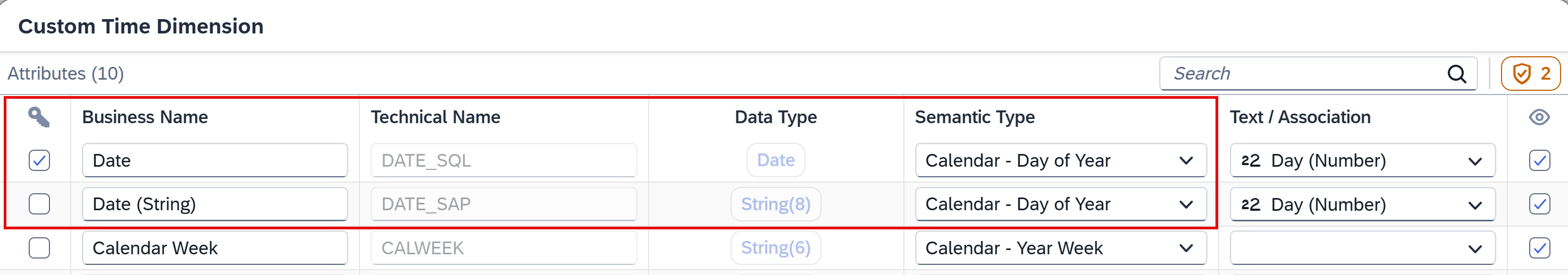The height and width of the screenshot is (275, 1568).
Task: Check the key checkbox for Date (String)
Action: click(x=39, y=204)
